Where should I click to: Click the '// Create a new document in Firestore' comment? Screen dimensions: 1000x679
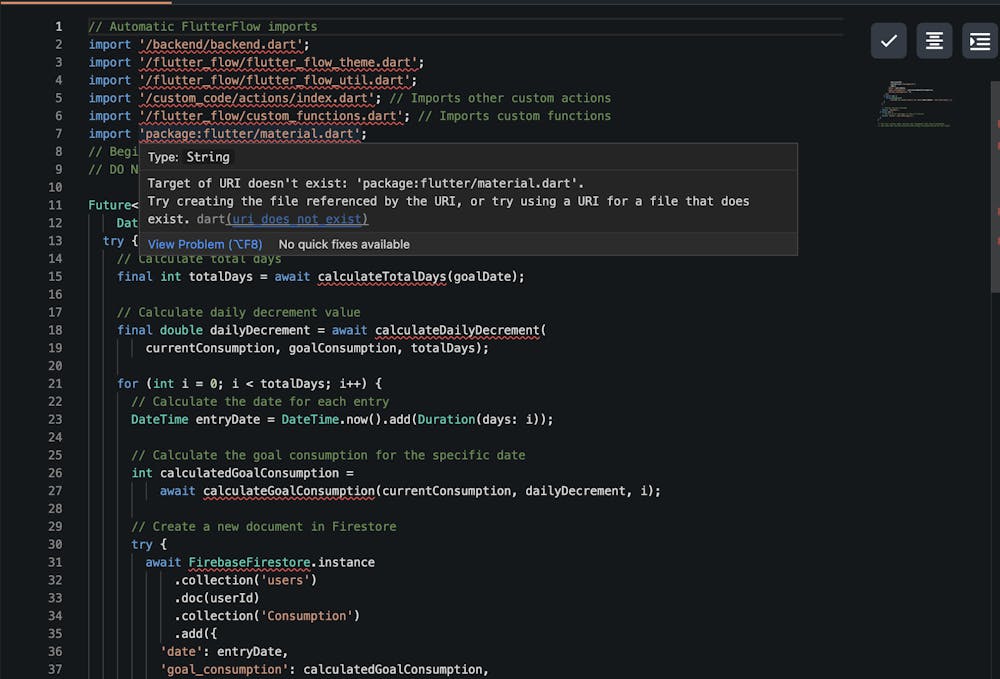[264, 527]
